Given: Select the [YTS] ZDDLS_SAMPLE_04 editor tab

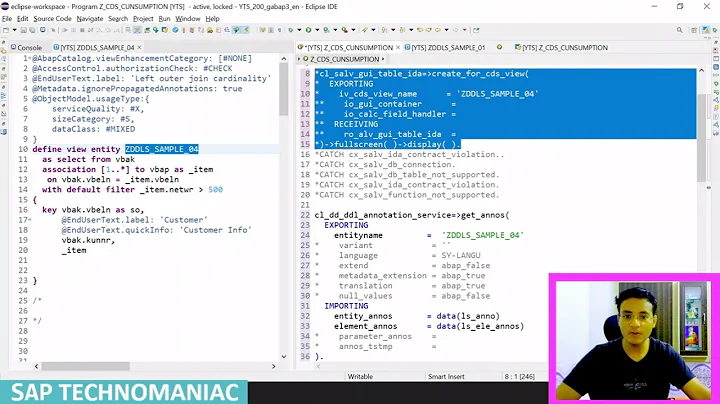Looking at the screenshot, I should point(94,47).
